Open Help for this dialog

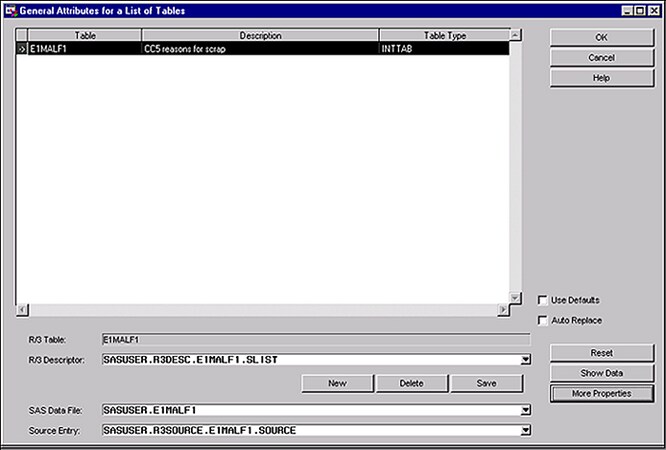tap(601, 78)
